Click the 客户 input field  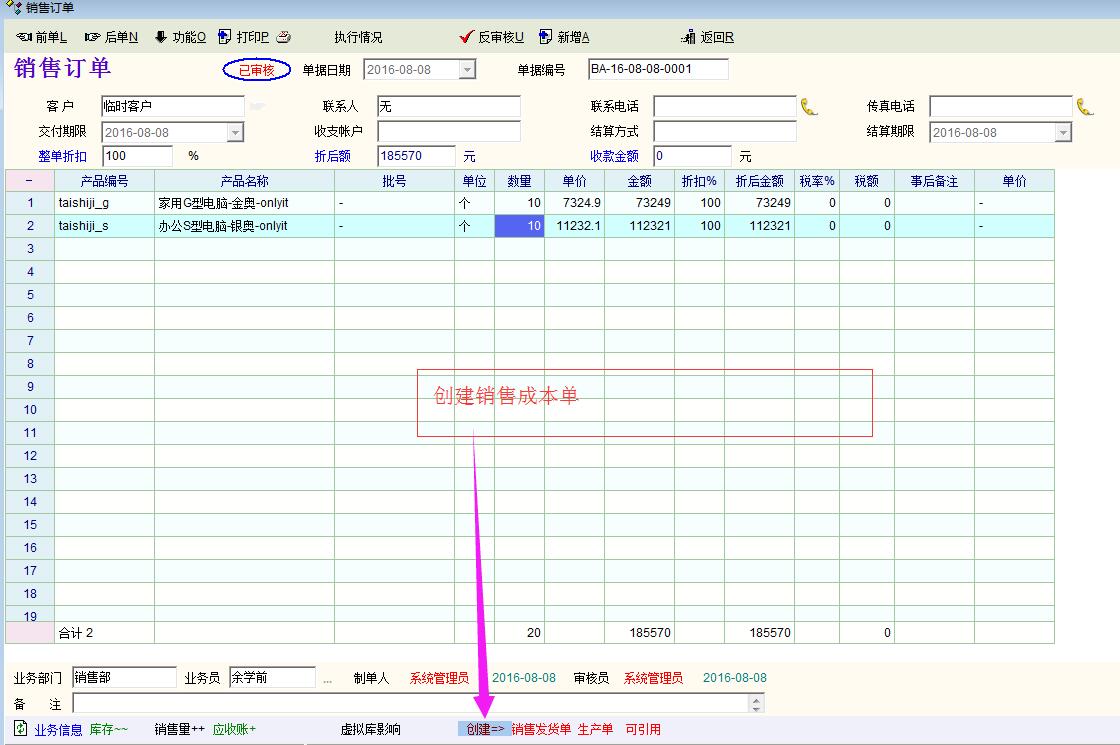(x=172, y=106)
